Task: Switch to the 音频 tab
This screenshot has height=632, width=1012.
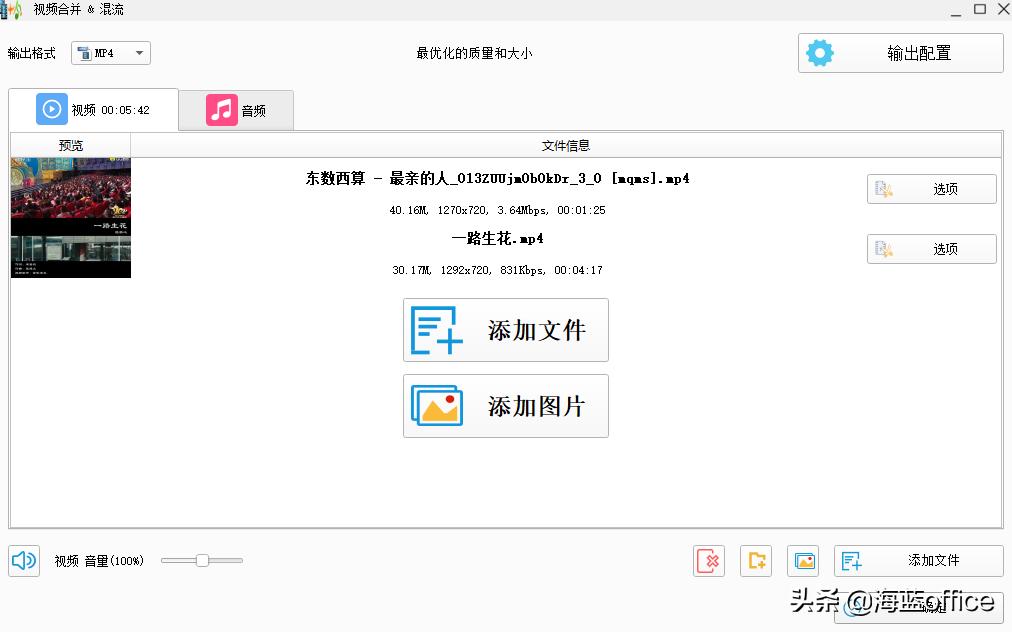Action: coord(237,110)
